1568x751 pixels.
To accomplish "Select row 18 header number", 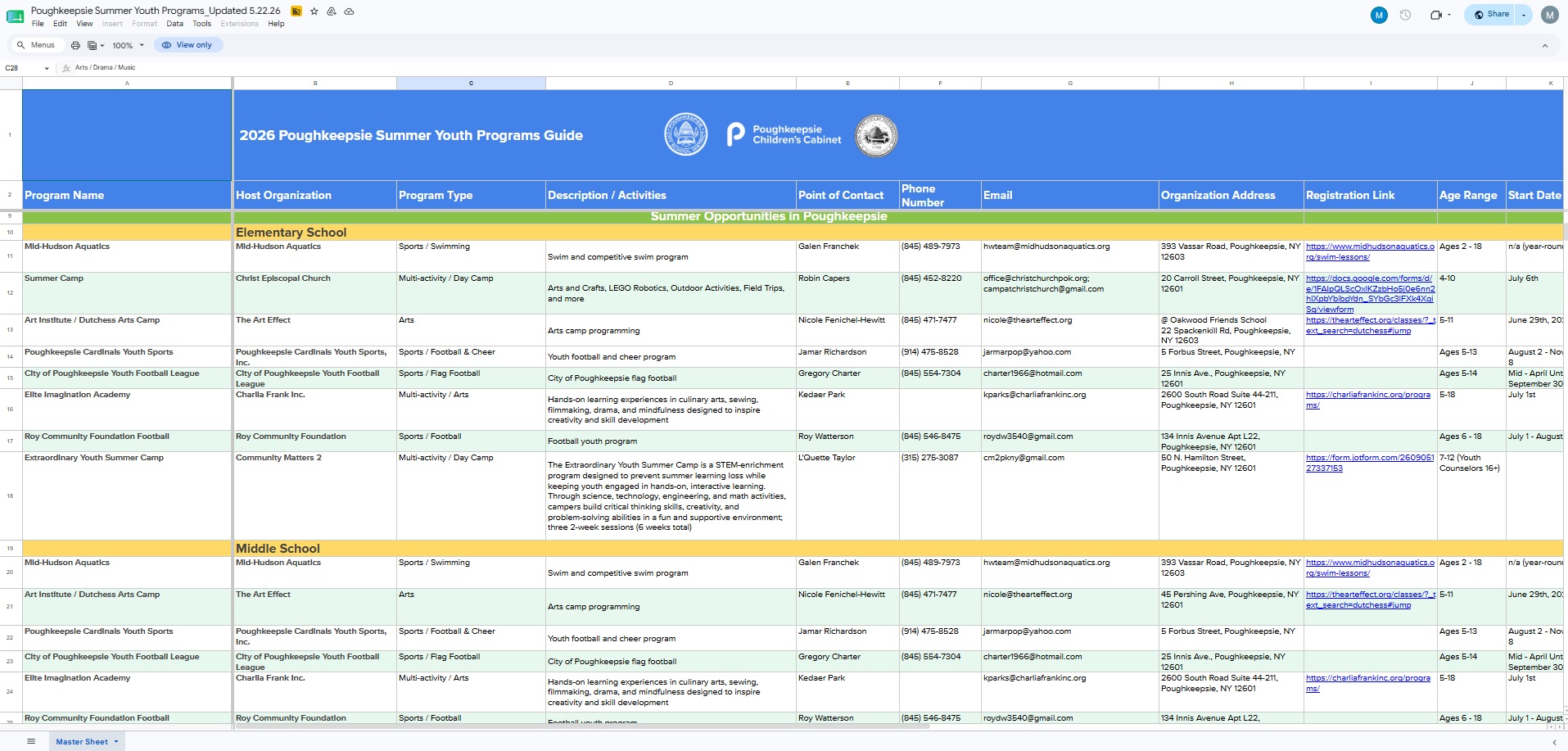I will 10,495.
